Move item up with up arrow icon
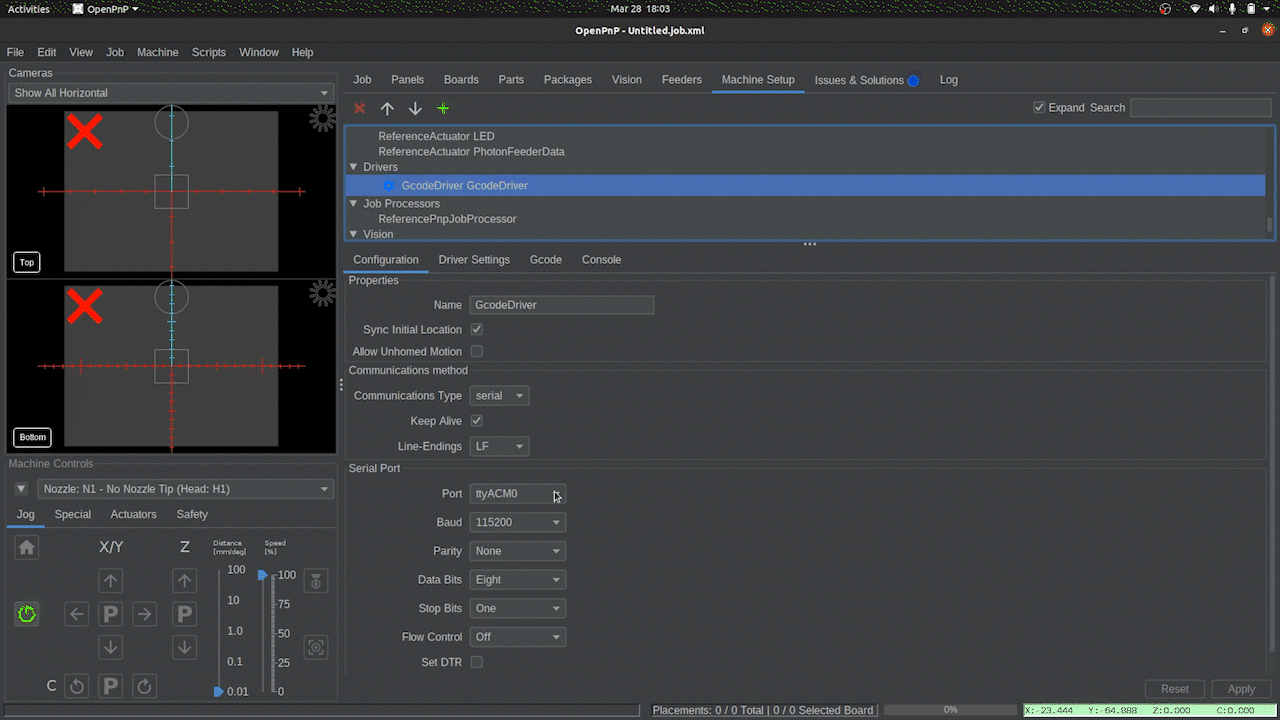Screen dimensions: 1280x720 tap(387, 108)
